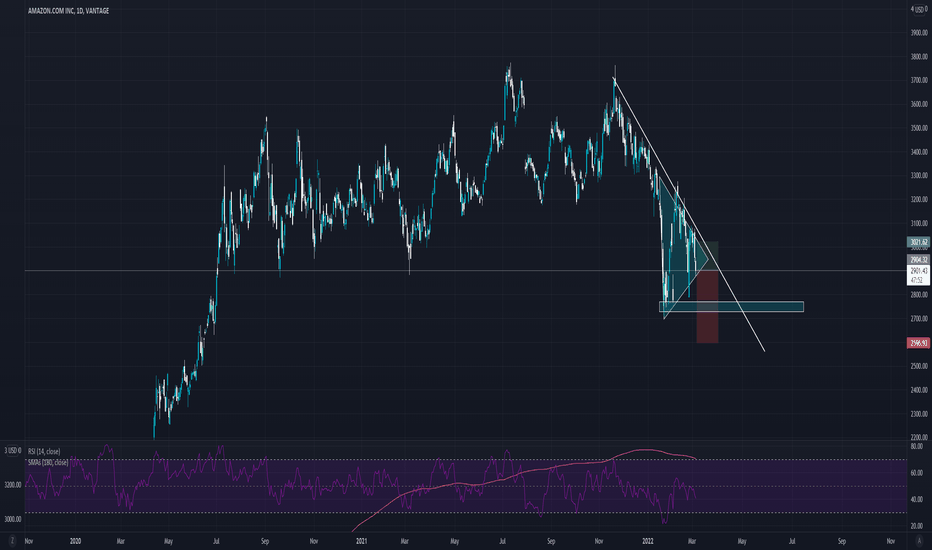Click the green 3021.62 price label

[918, 242]
